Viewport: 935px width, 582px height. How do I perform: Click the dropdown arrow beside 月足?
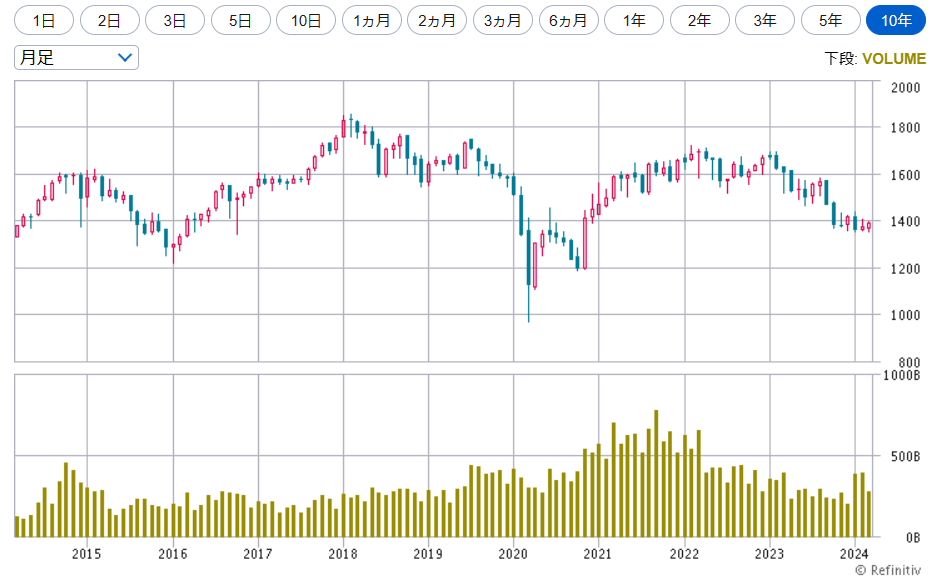(125, 58)
